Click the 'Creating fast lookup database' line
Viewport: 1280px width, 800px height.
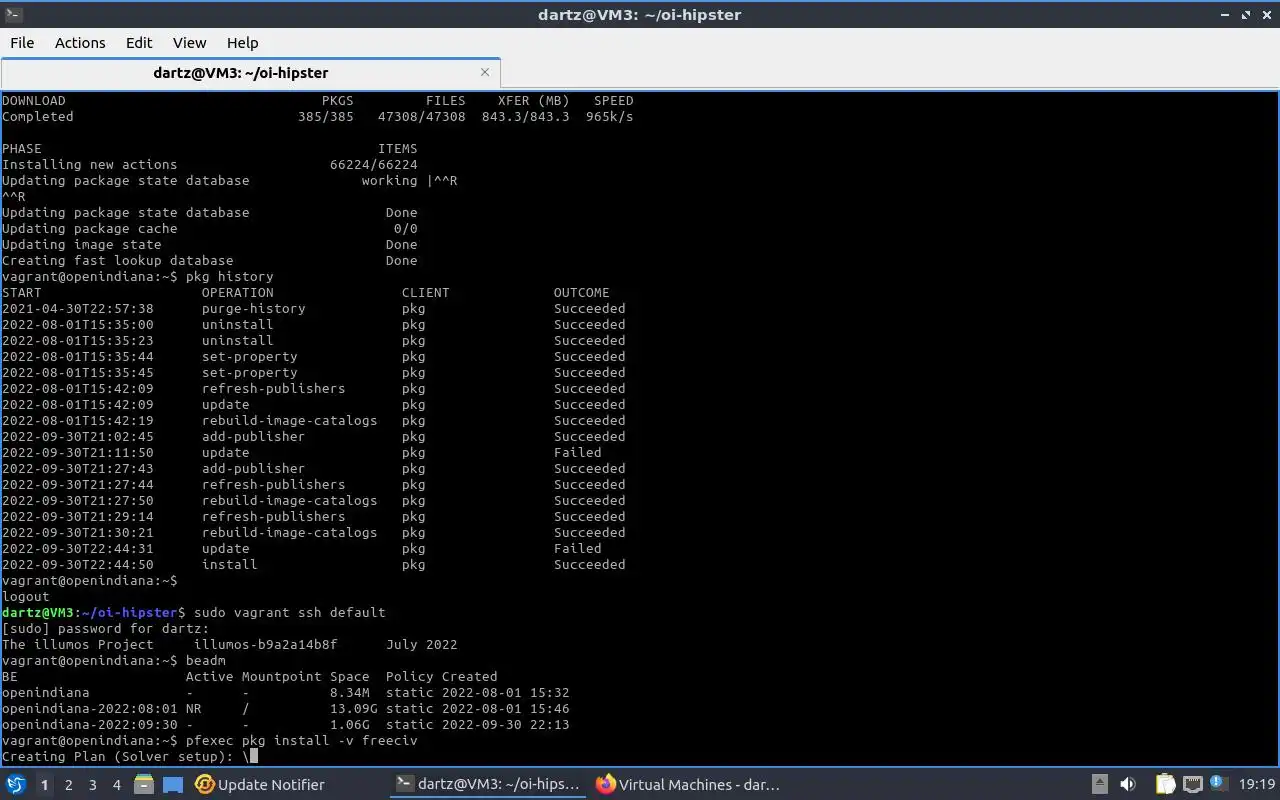pyautogui.click(x=118, y=261)
